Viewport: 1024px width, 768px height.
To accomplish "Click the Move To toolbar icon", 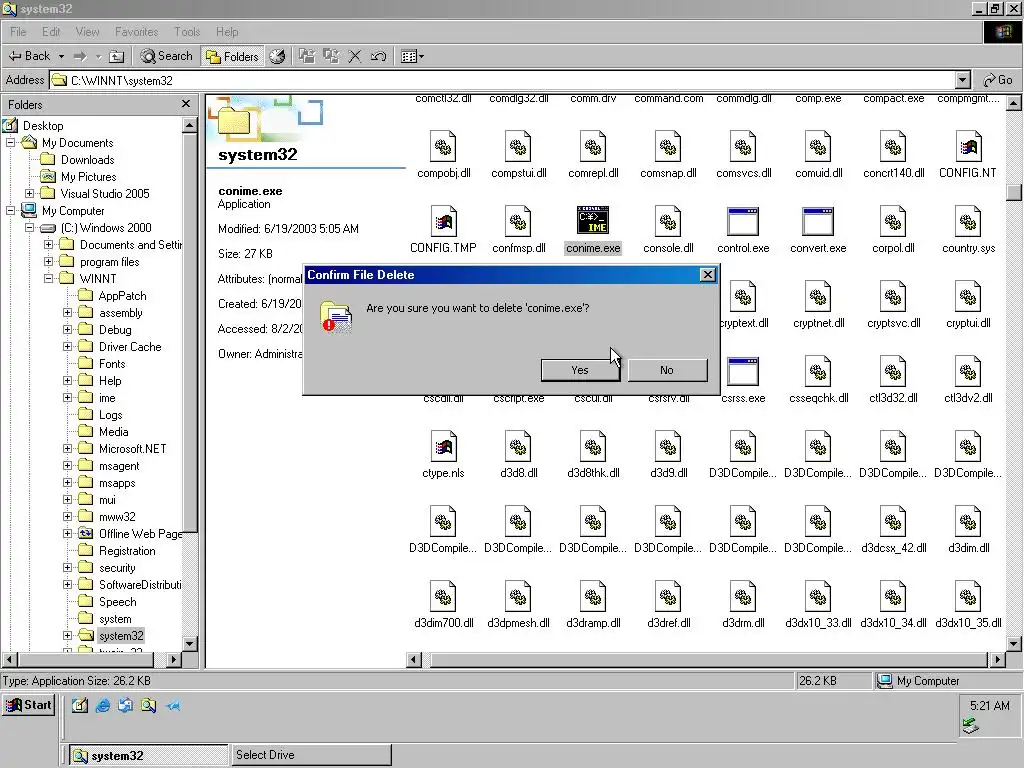I will pos(306,56).
